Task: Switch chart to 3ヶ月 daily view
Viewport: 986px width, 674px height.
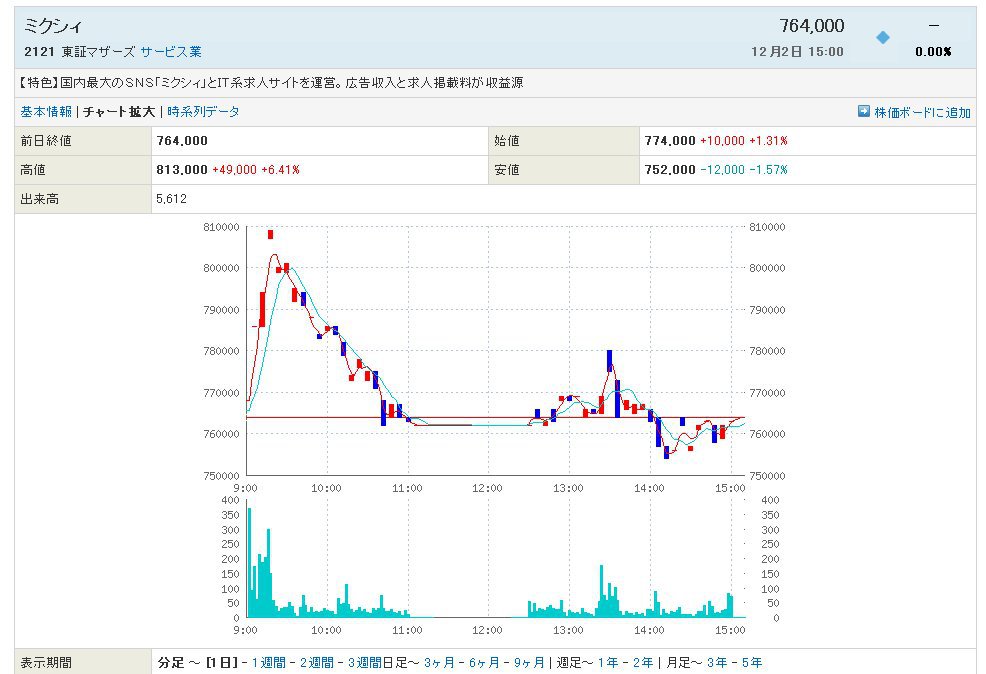Action: point(440,662)
